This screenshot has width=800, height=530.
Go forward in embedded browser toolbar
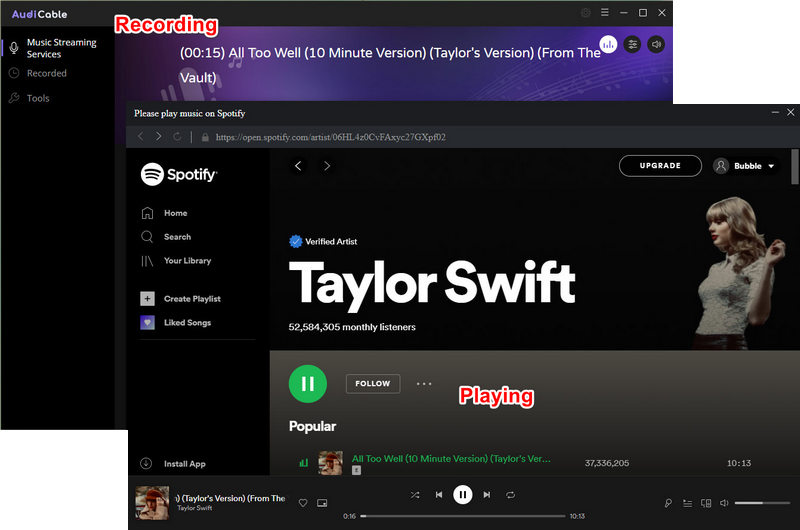click(159, 136)
